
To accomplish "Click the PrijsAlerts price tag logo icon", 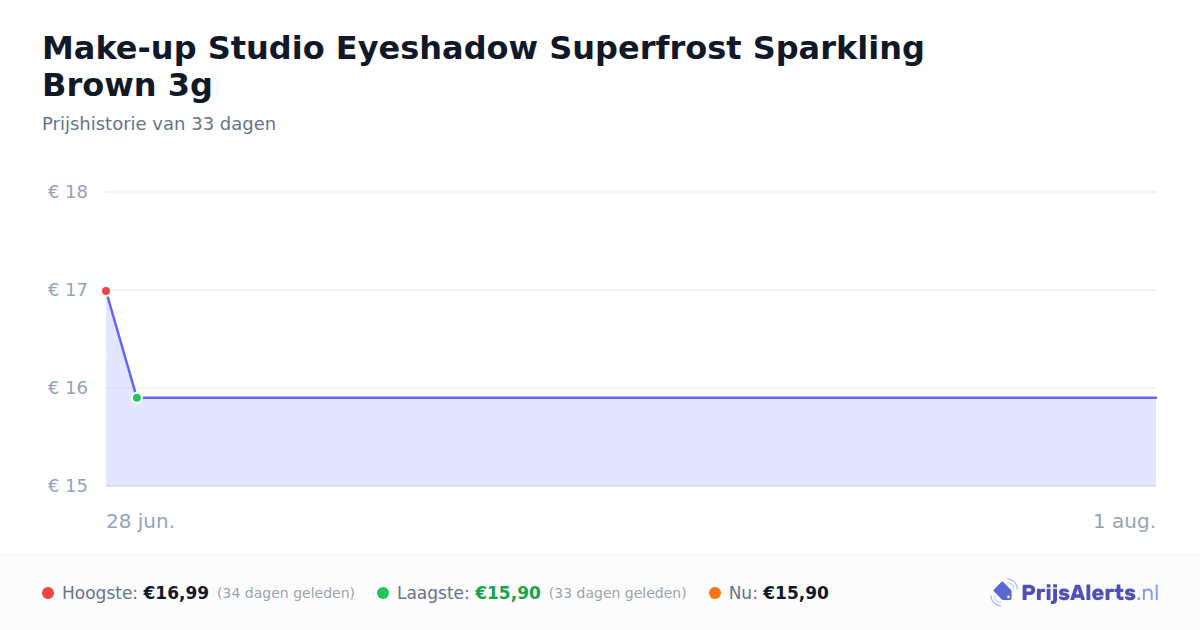I will pyautogui.click(x=1003, y=593).
